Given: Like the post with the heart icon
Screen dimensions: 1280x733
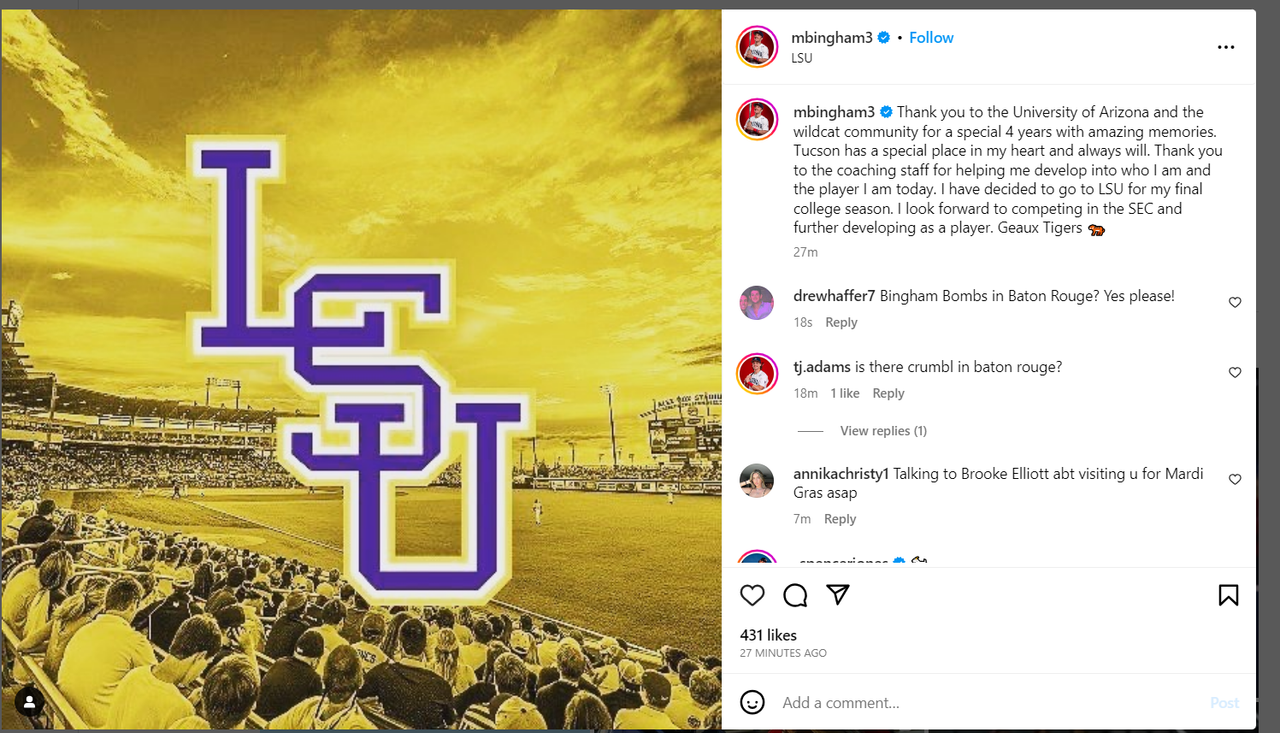Looking at the screenshot, I should (752, 596).
